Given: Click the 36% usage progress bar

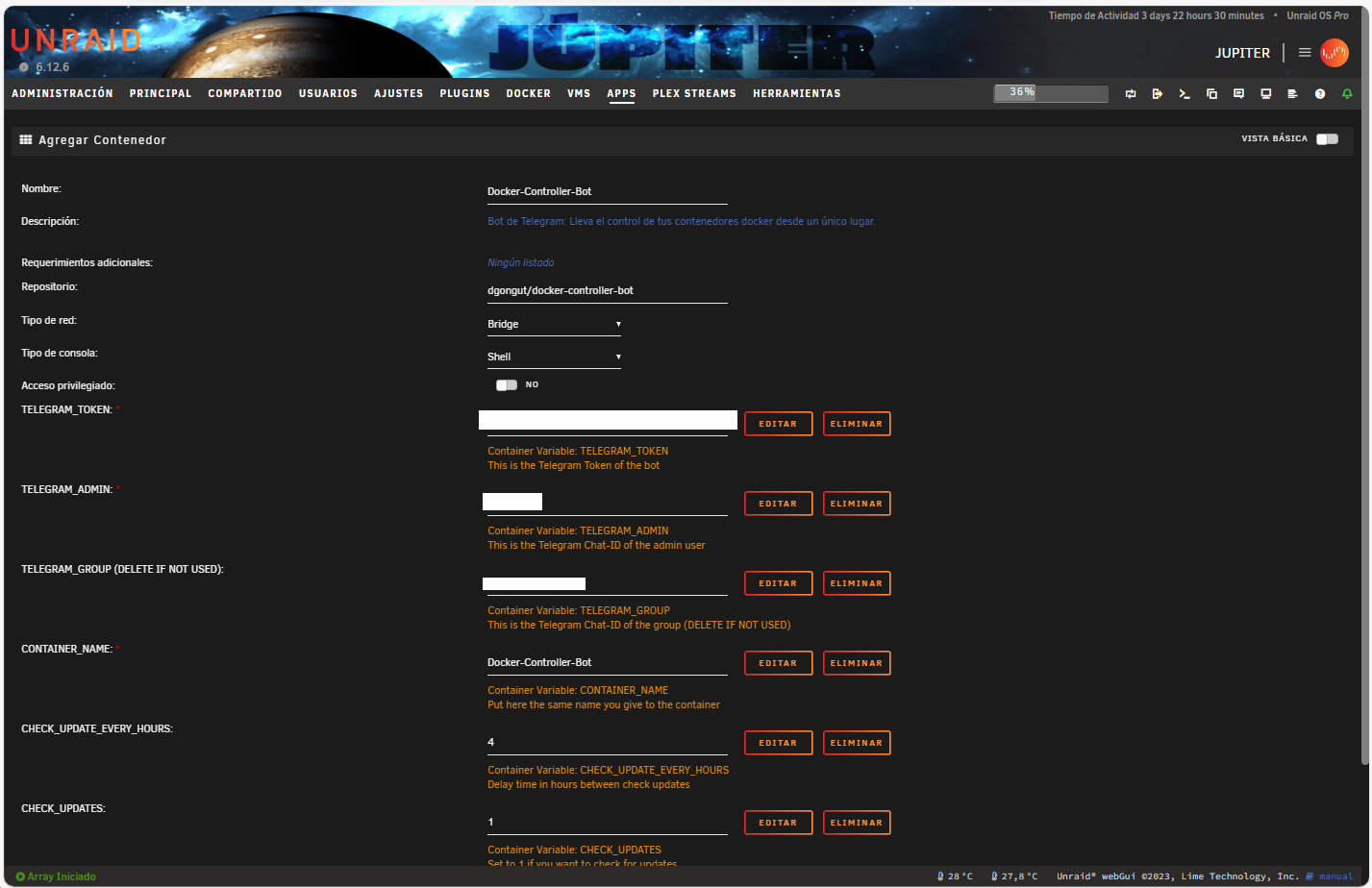Looking at the screenshot, I should 1051,93.
